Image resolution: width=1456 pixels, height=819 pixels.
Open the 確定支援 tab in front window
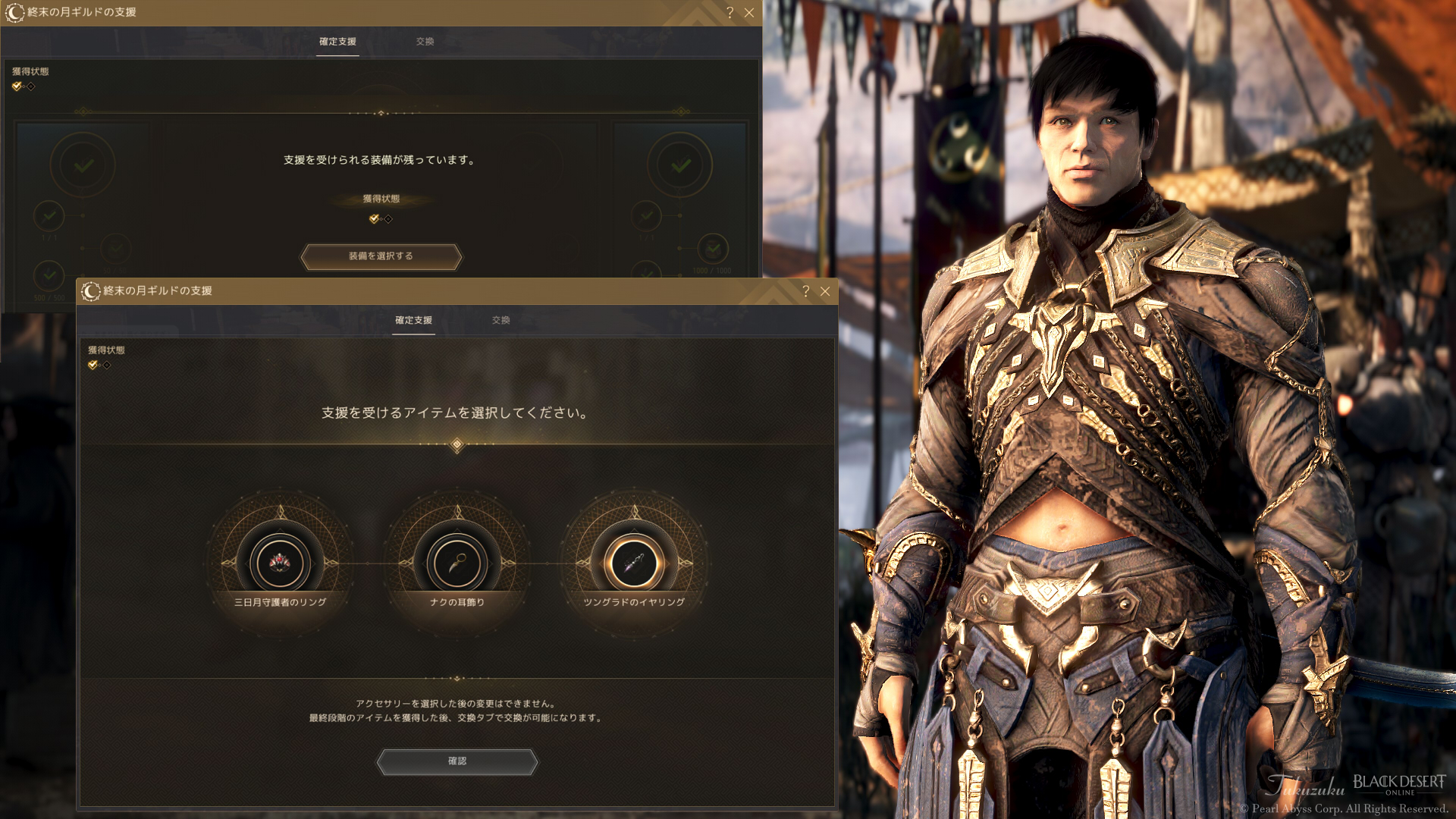tap(413, 321)
